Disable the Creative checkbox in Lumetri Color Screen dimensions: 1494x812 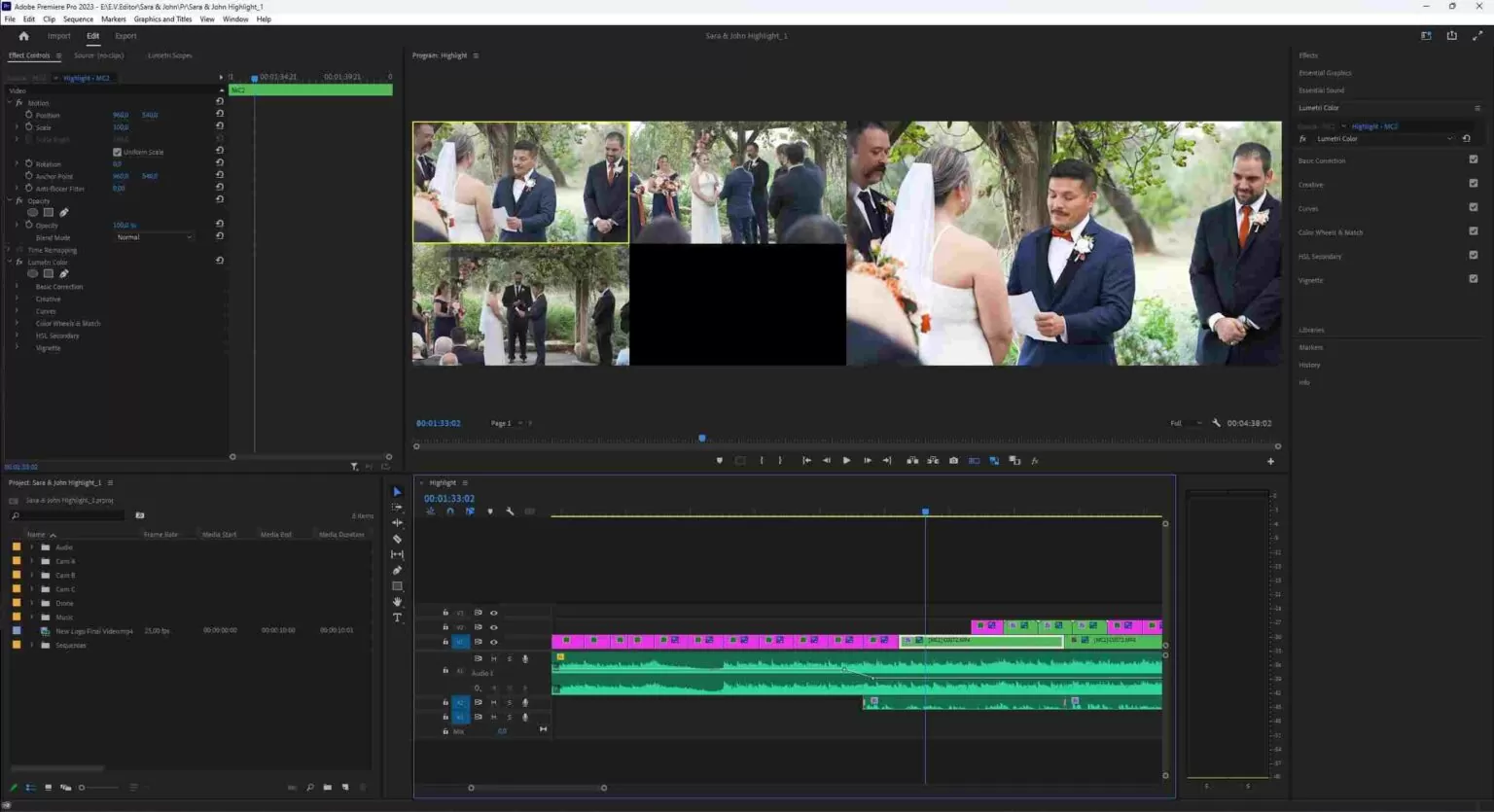(1473, 184)
